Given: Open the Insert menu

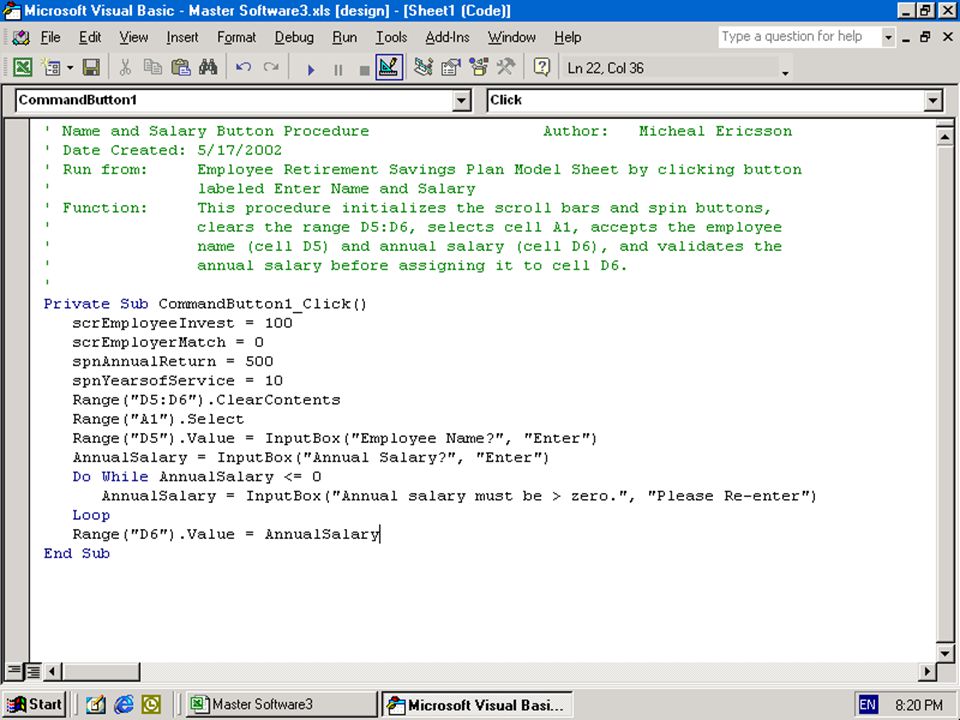Looking at the screenshot, I should [x=182, y=37].
